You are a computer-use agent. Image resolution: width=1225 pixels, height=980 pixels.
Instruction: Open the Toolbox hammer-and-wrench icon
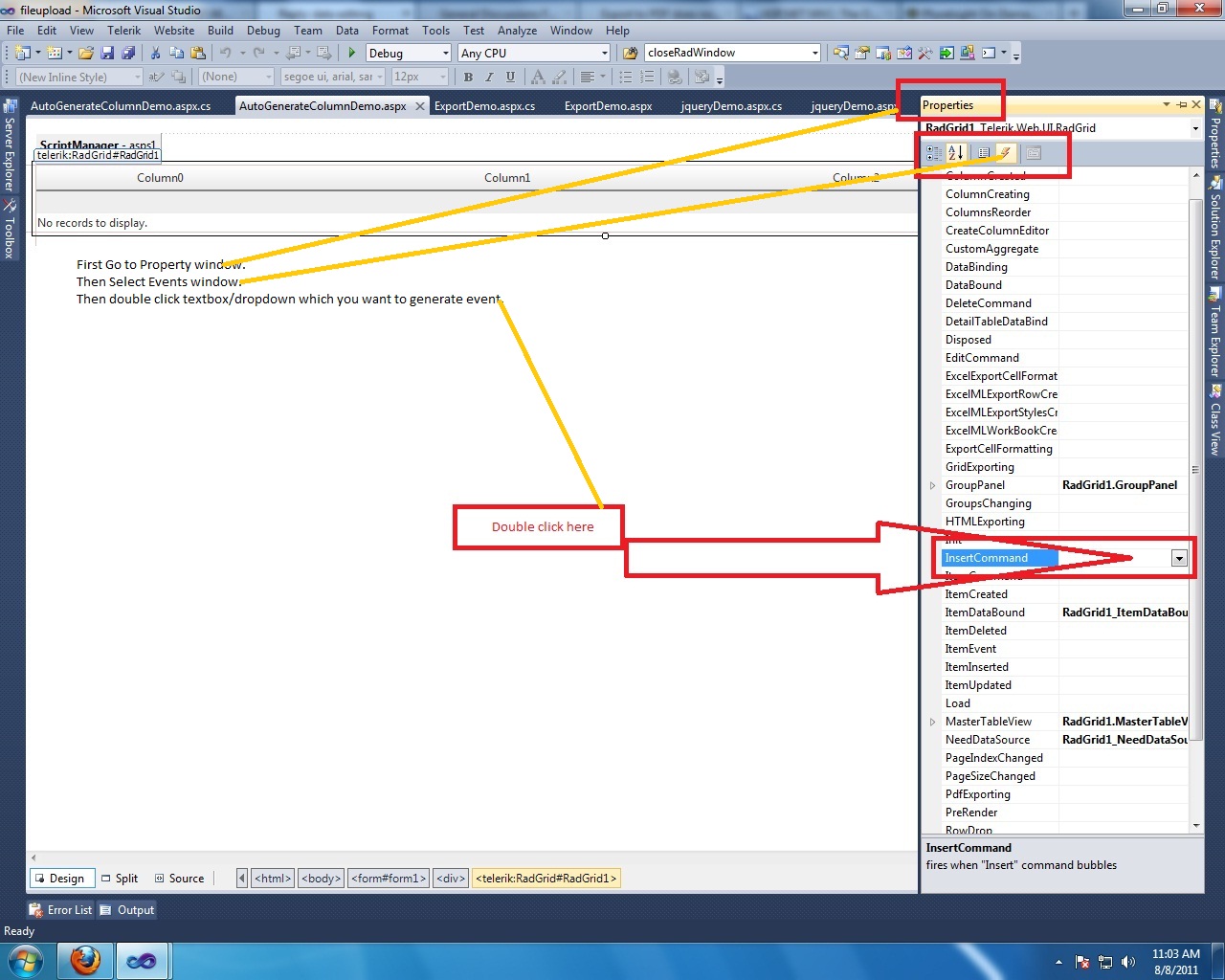pos(924,54)
